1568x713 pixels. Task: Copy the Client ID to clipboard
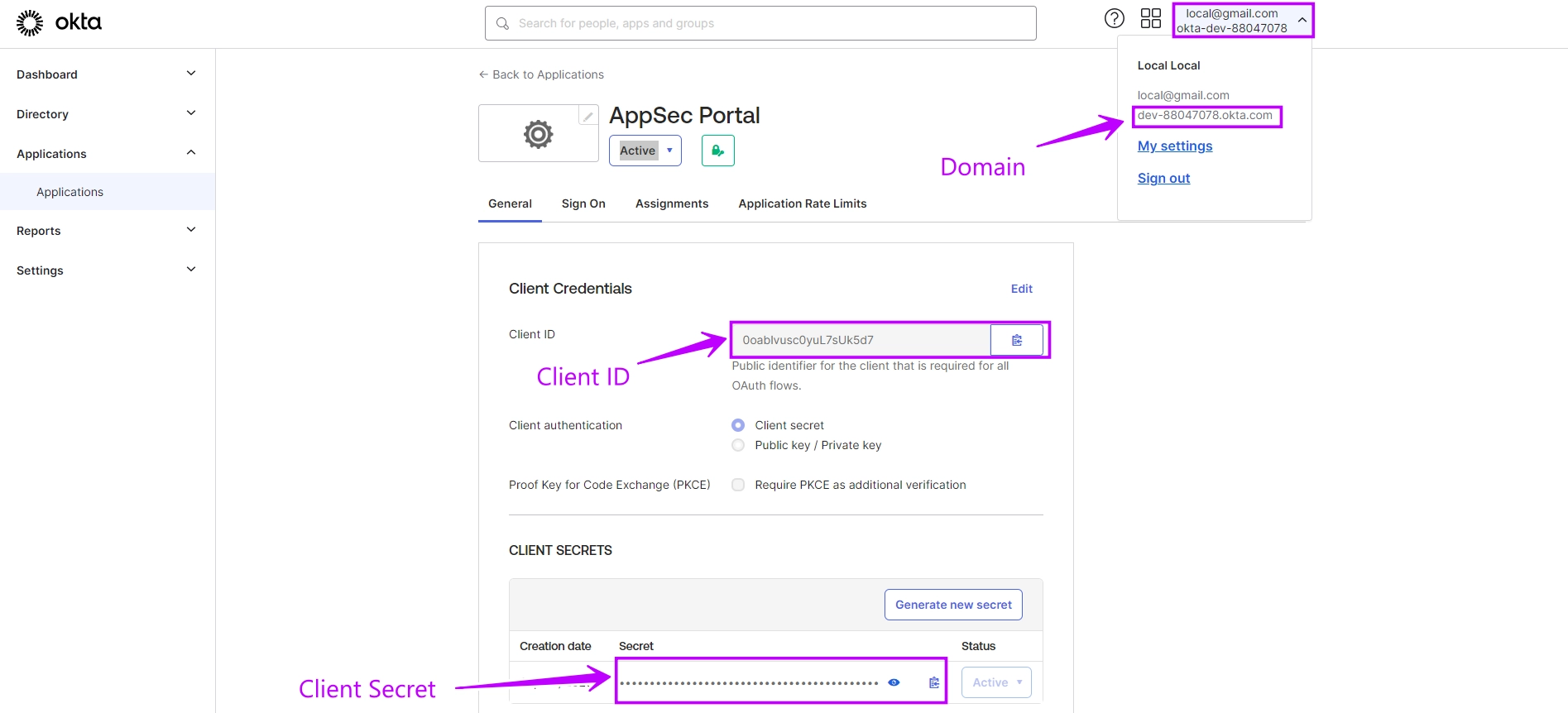[1016, 340]
